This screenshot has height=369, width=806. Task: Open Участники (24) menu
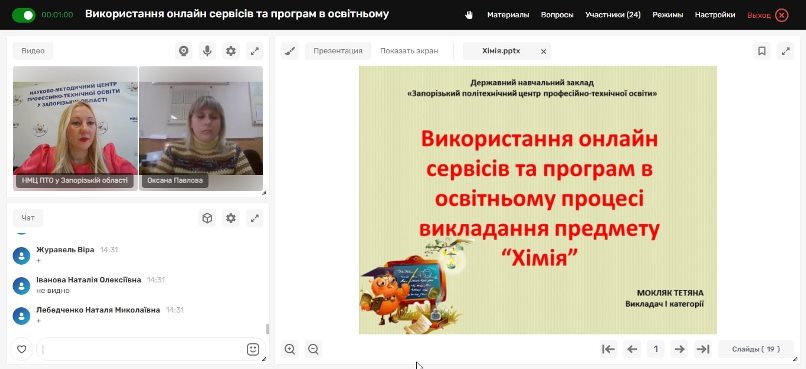(613, 15)
